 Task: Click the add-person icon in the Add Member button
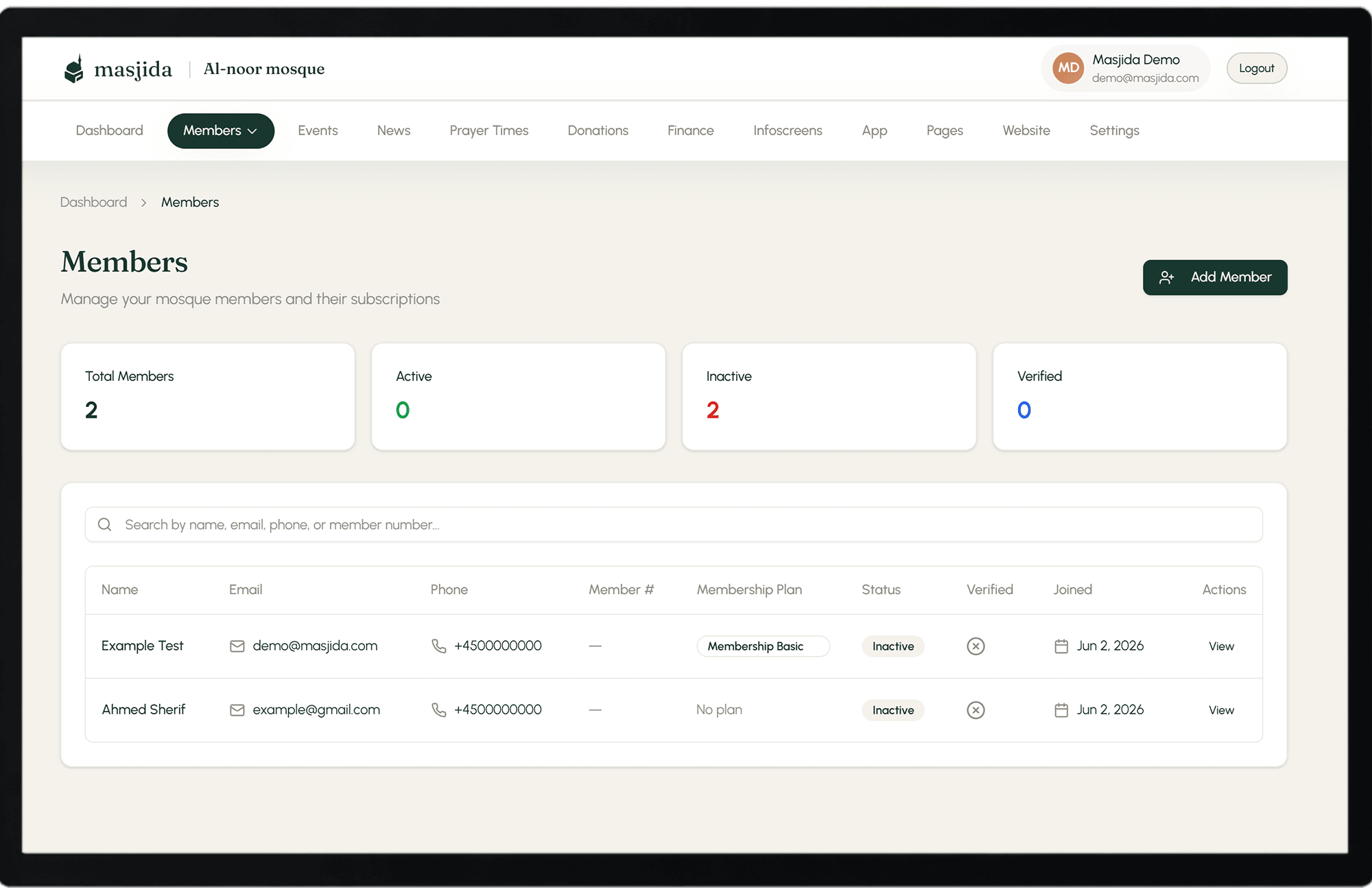[1166, 277]
